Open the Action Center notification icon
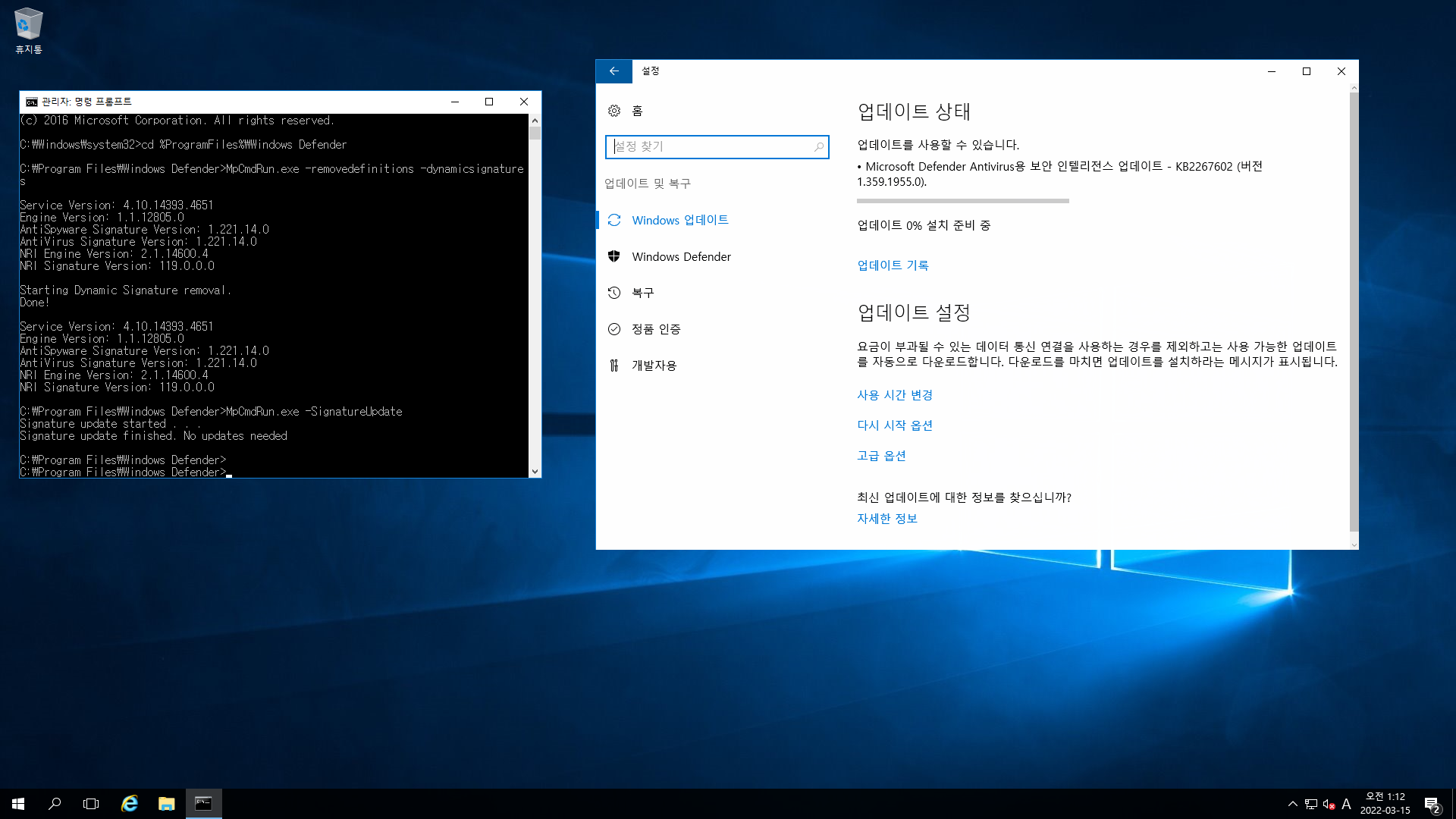The width and height of the screenshot is (1456, 819). tap(1431, 804)
